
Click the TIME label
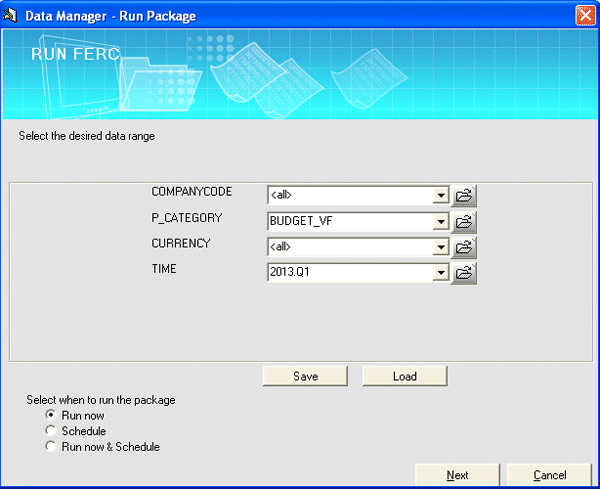[x=164, y=269]
